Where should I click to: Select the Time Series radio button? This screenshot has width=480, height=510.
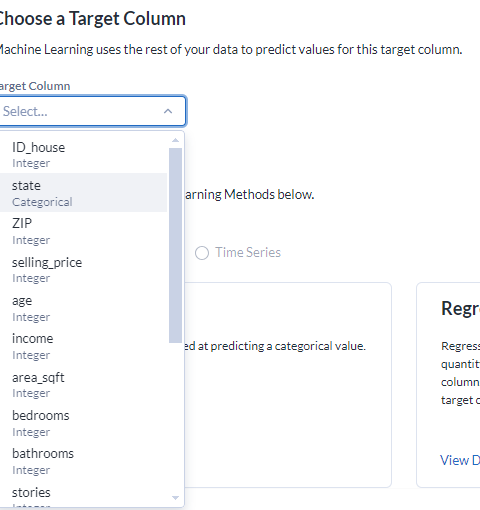pos(202,253)
